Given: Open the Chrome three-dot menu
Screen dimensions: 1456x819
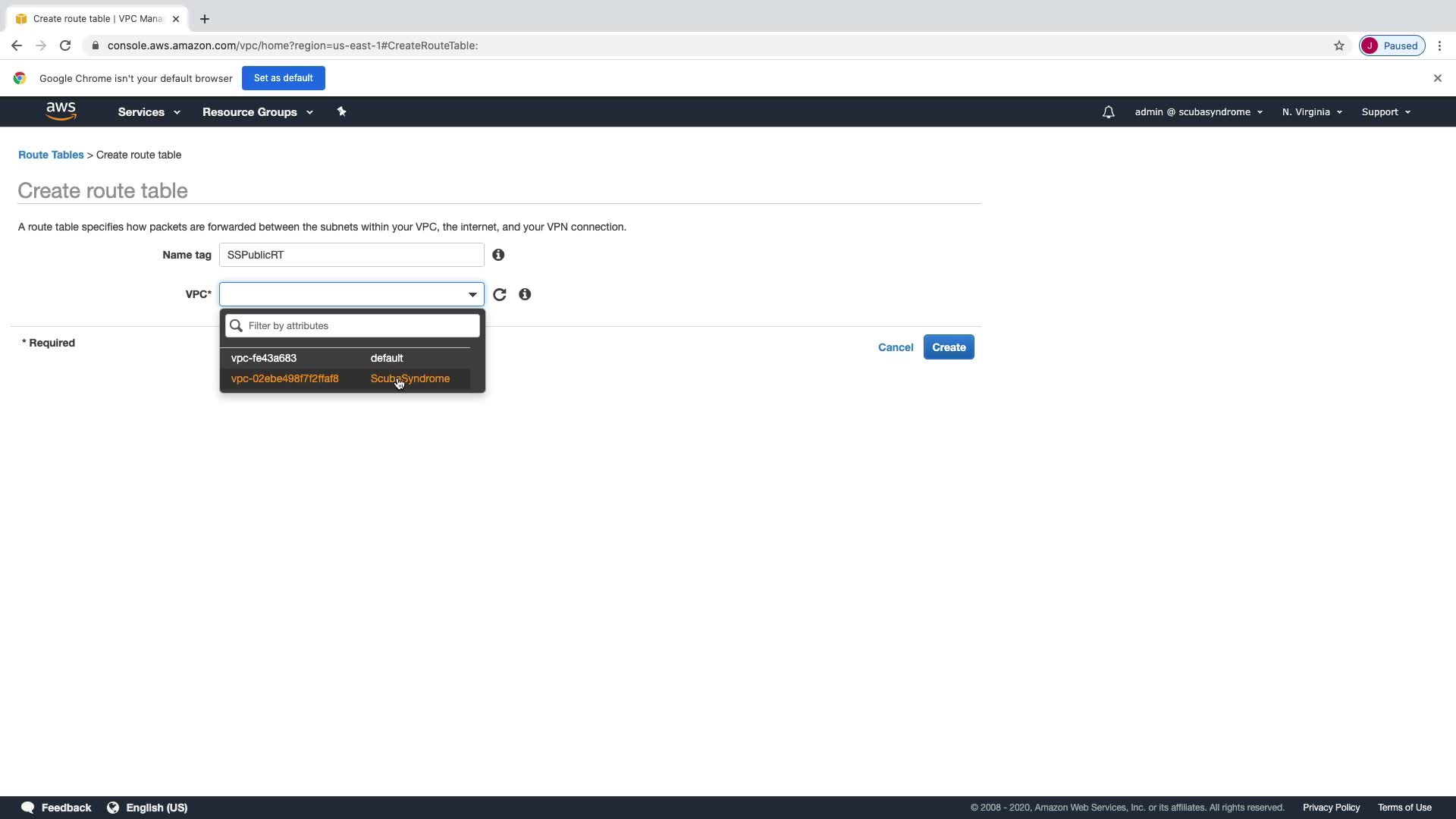Looking at the screenshot, I should (1439, 45).
